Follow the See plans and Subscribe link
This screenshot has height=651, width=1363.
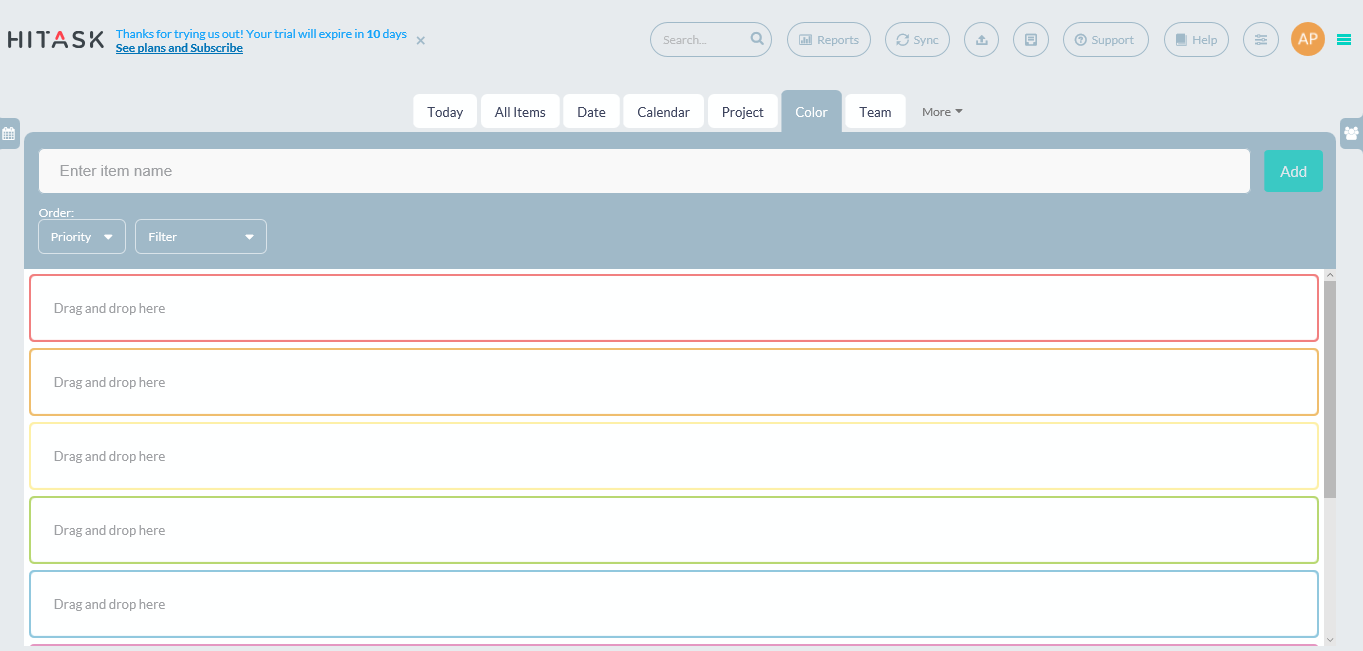click(x=179, y=48)
